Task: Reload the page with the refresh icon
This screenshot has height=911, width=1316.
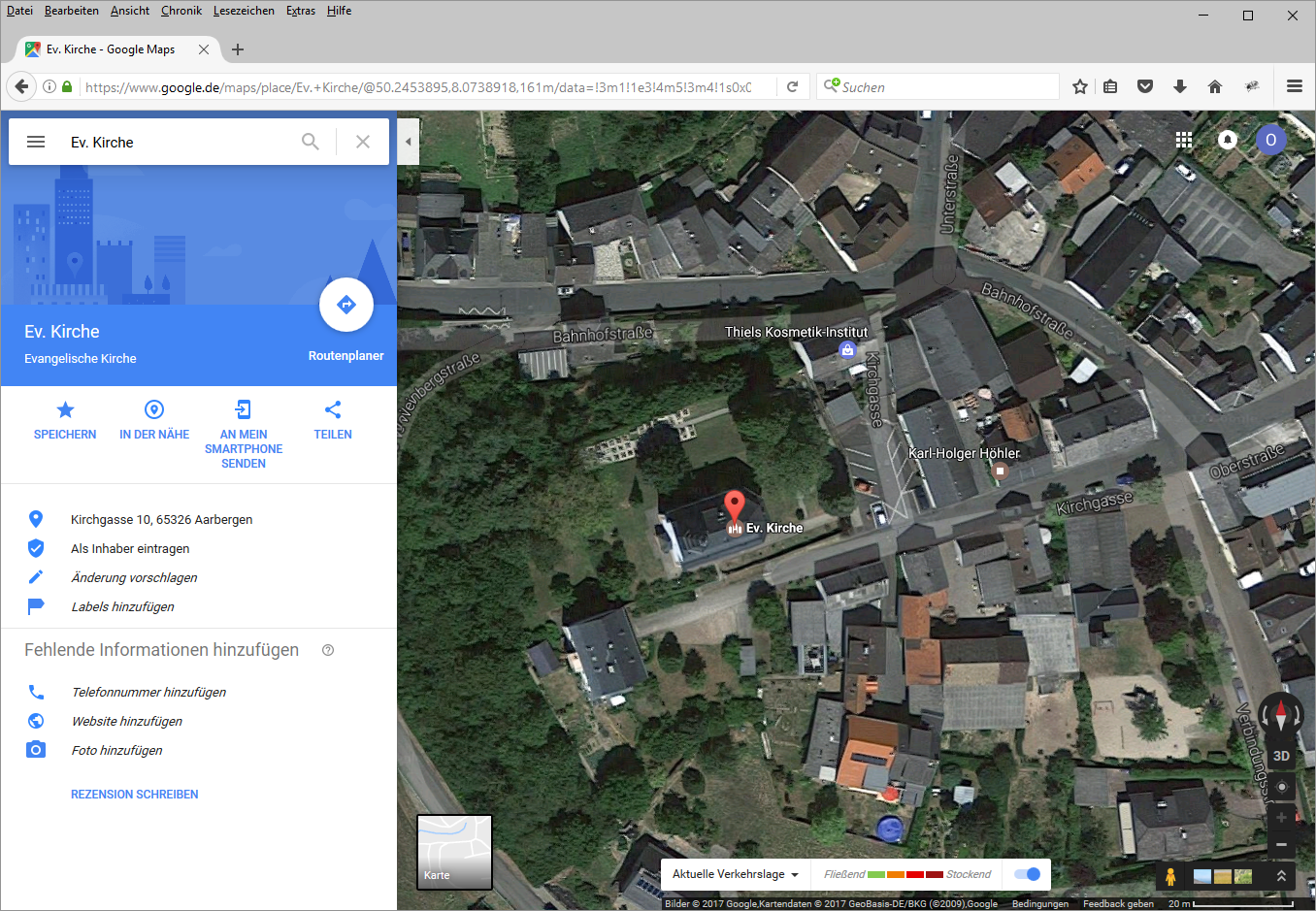Action: (792, 86)
